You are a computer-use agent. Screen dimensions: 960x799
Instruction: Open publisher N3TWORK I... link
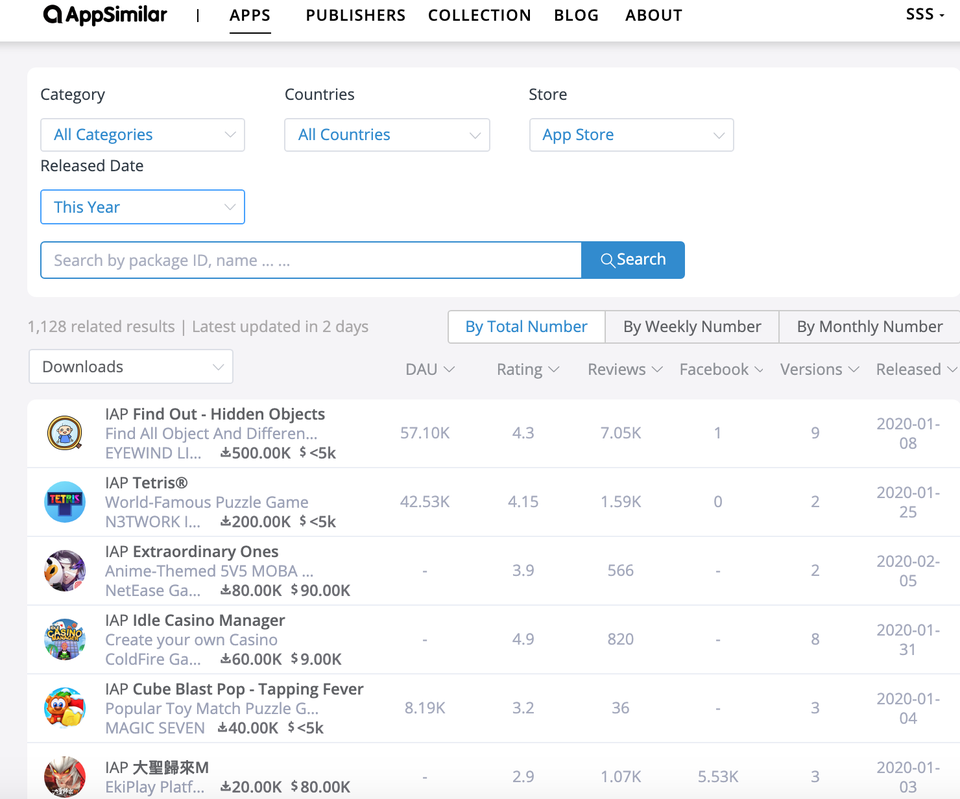(x=153, y=522)
